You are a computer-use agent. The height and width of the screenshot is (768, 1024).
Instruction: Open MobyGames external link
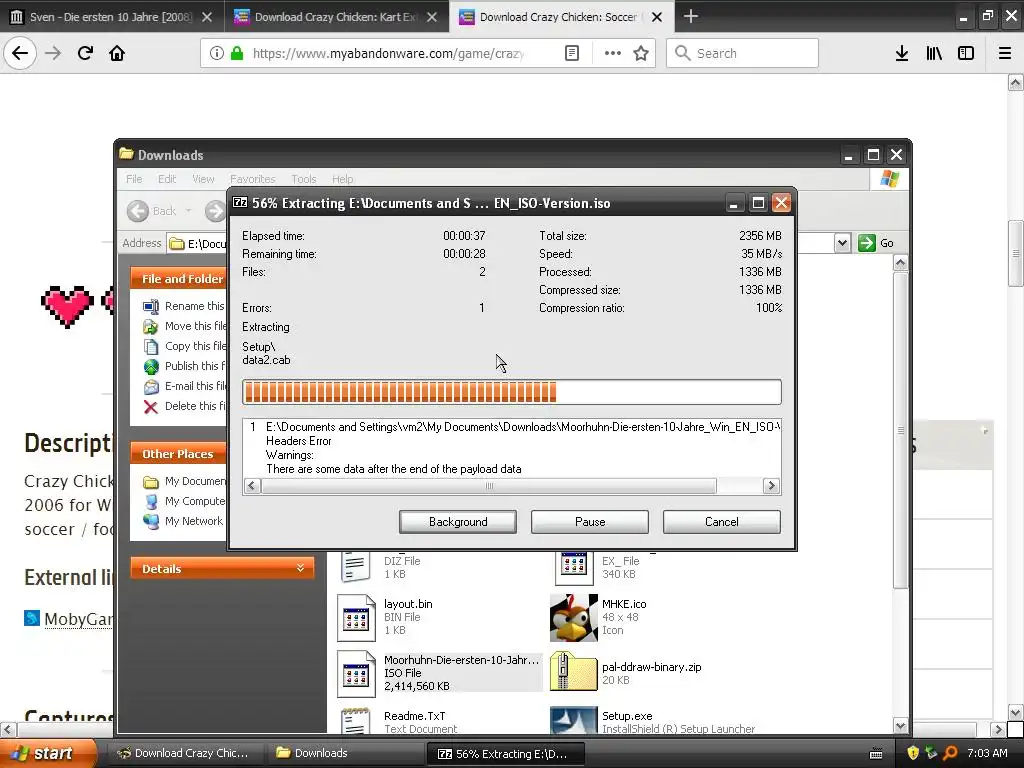78,618
